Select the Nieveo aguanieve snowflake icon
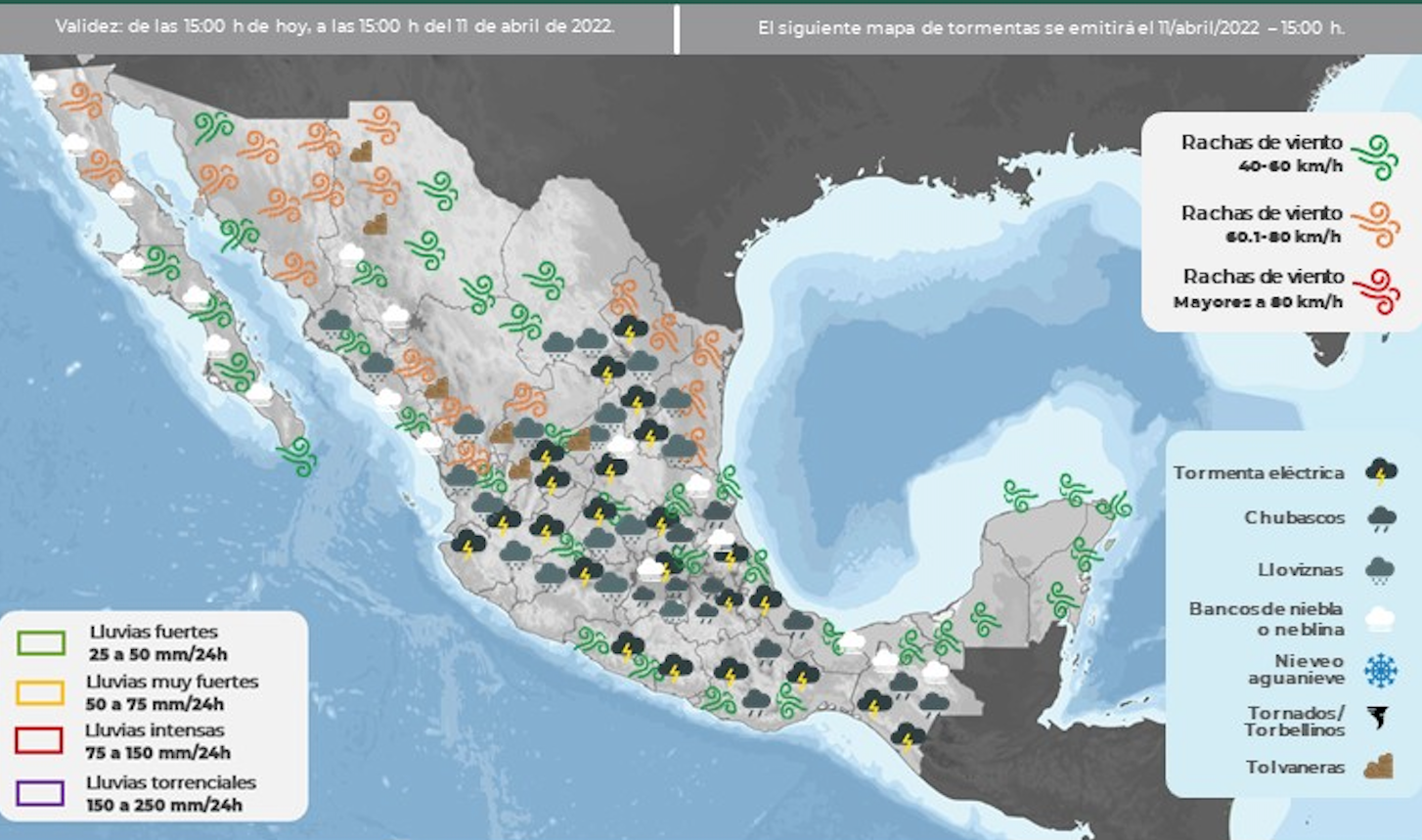This screenshot has height=840, width=1422. [x=1381, y=670]
